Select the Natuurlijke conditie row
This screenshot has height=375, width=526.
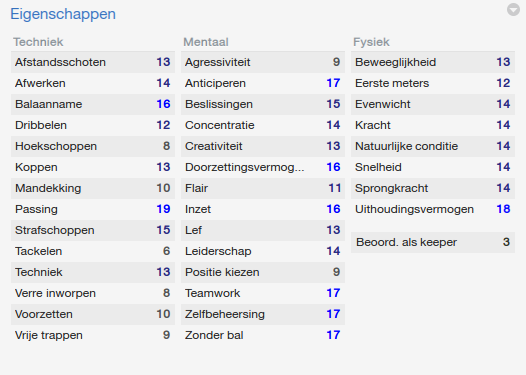pyautogui.click(x=433, y=146)
